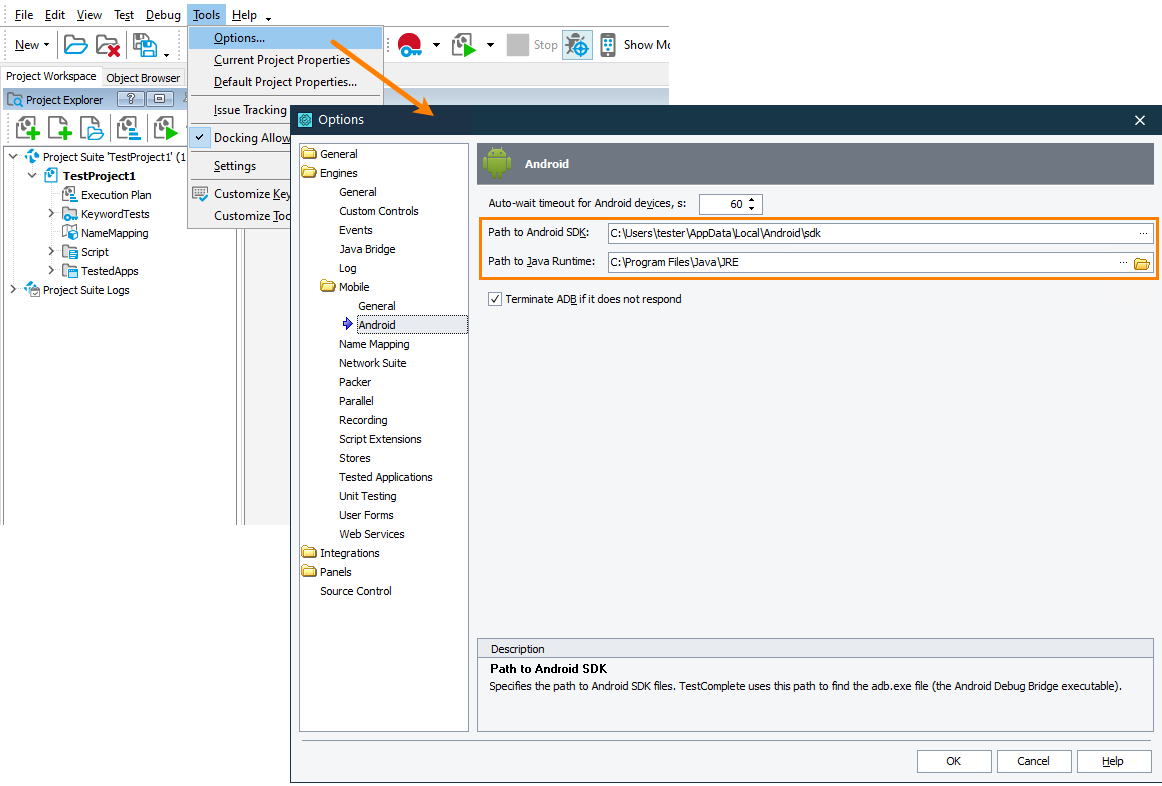
Task: Click the browse folder icon for Java Runtime
Action: coord(1142,263)
